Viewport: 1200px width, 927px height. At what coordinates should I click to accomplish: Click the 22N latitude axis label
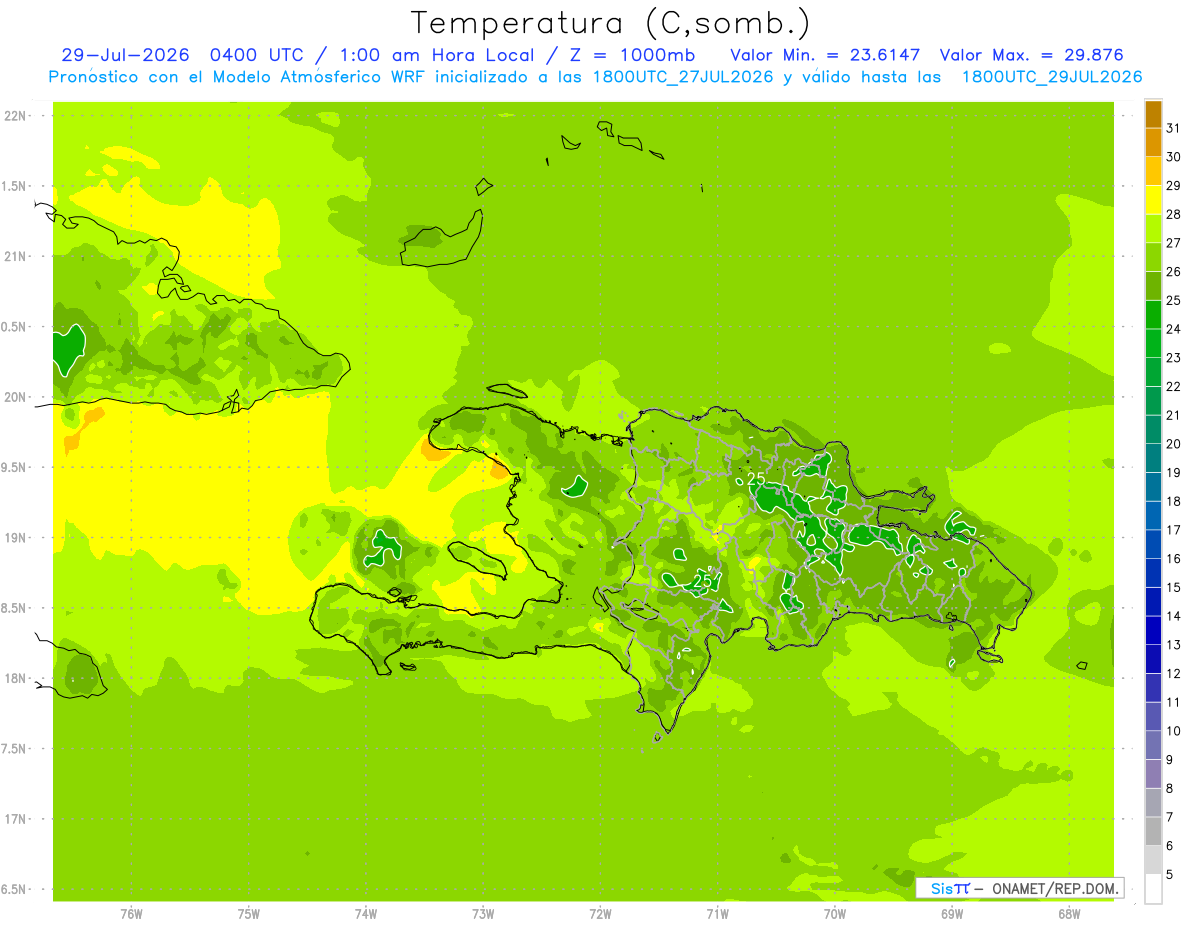[x=14, y=116]
